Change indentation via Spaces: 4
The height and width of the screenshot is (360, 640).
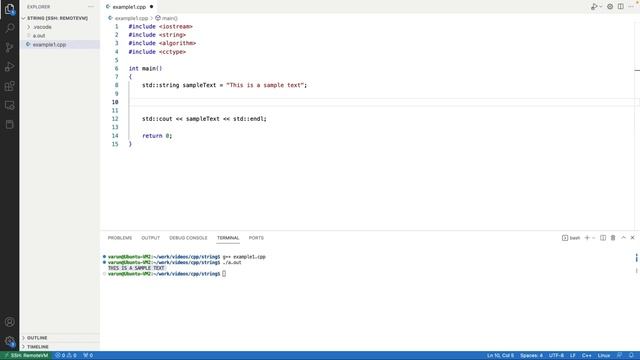531,356
